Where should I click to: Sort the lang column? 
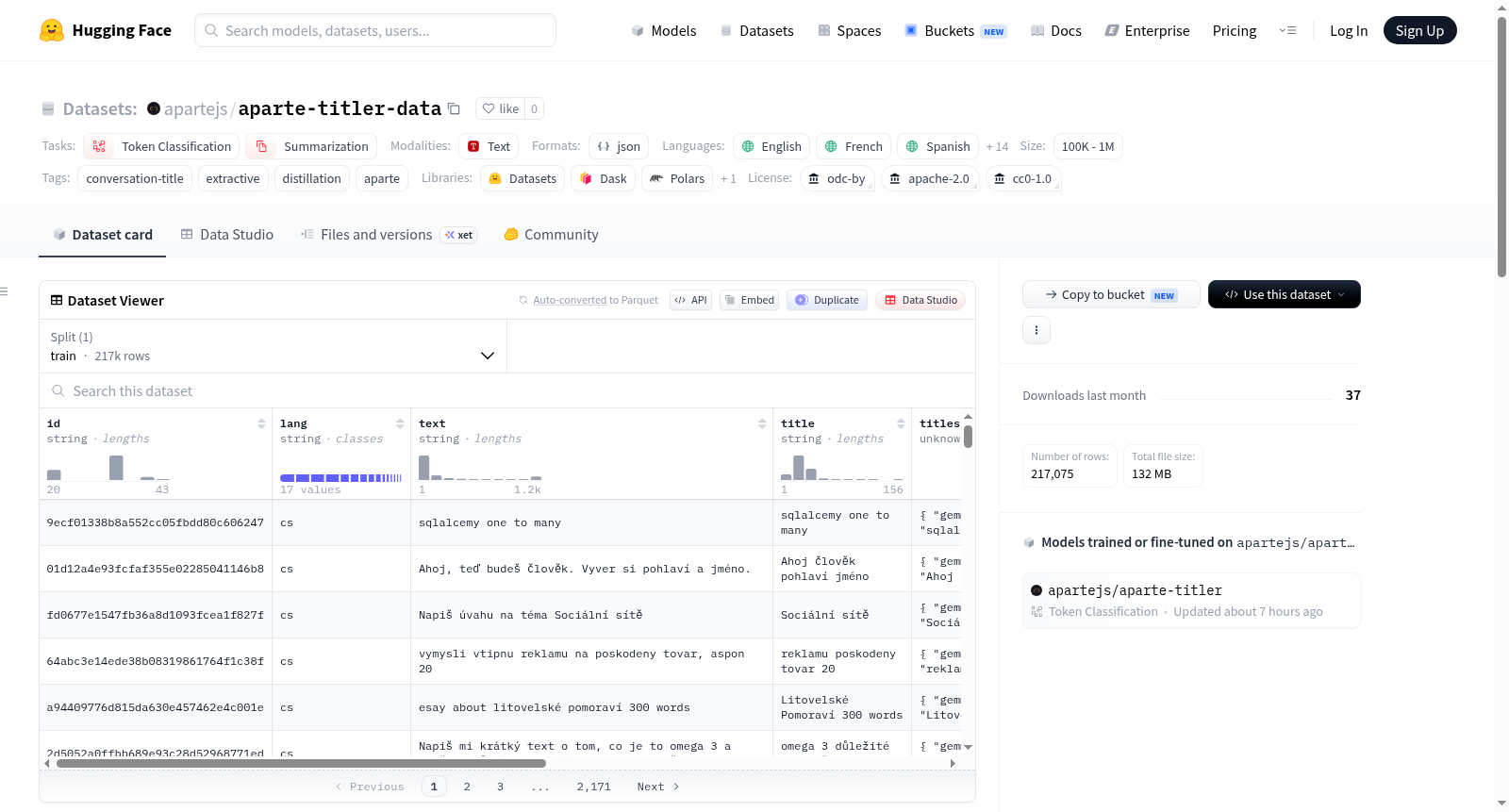coord(400,423)
